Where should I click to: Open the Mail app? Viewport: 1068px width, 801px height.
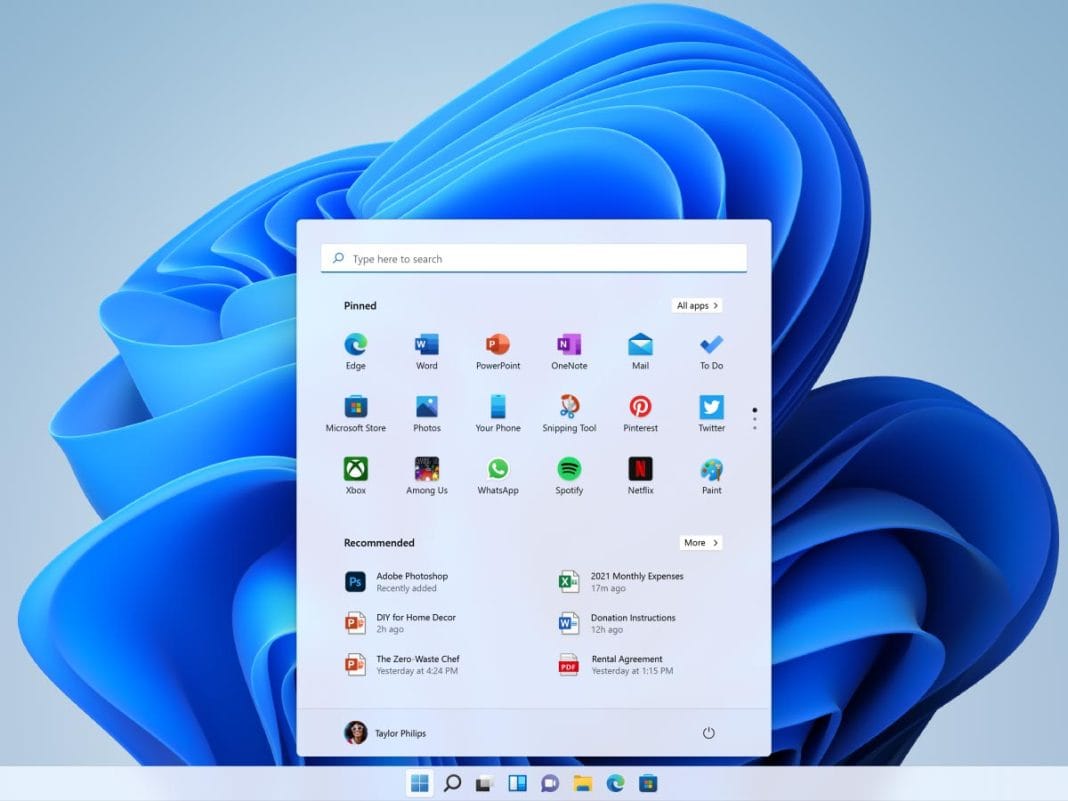click(640, 351)
